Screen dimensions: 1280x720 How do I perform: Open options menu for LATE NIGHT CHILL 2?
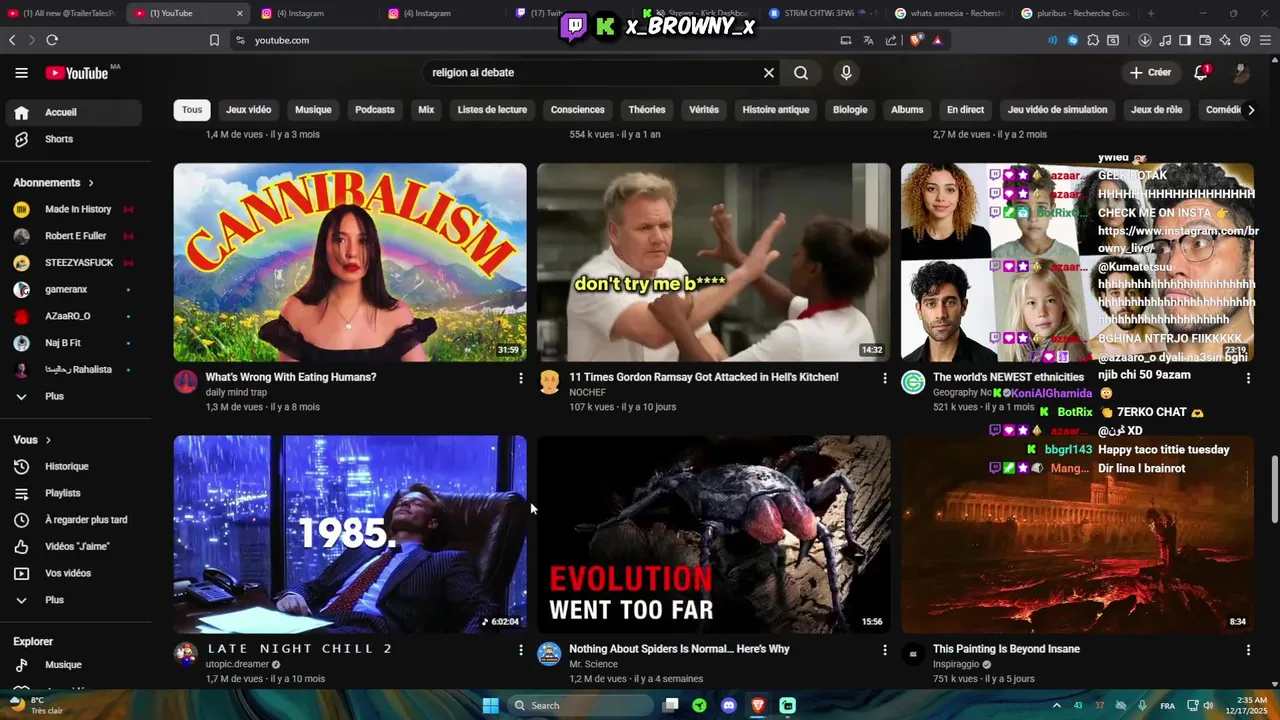tap(520, 650)
